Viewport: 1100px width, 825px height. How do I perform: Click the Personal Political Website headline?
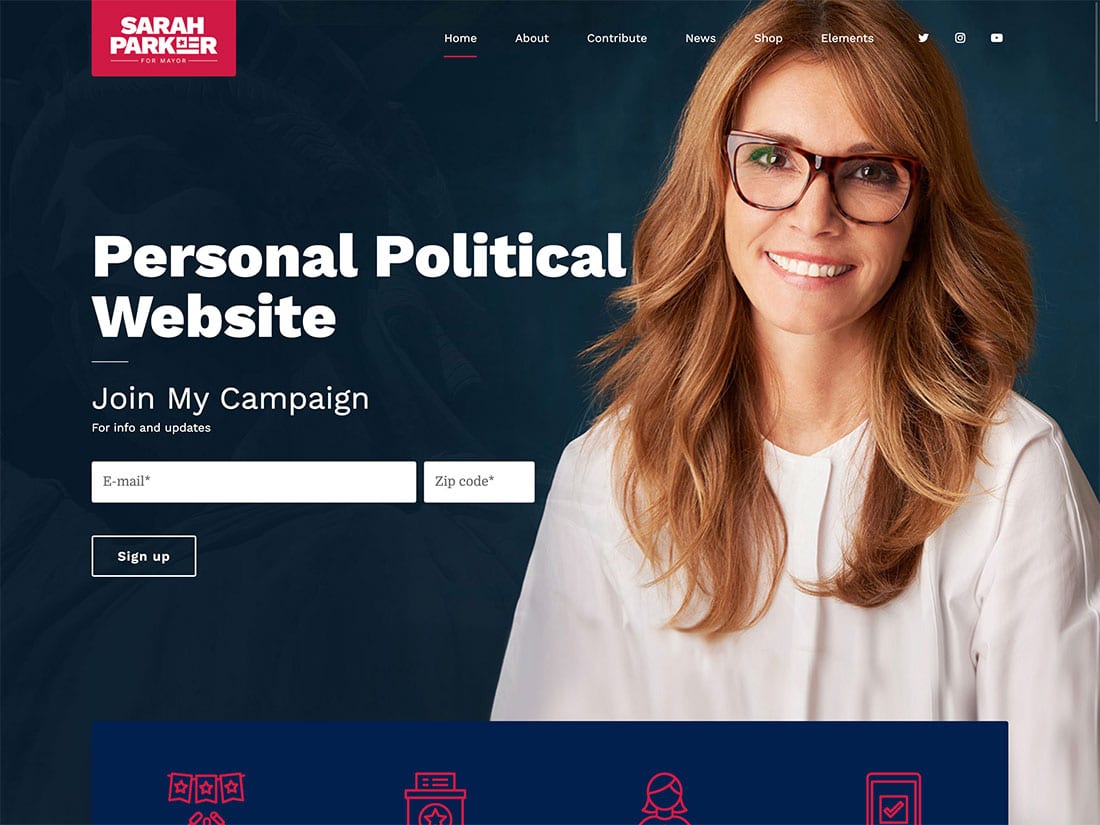pyautogui.click(x=358, y=286)
